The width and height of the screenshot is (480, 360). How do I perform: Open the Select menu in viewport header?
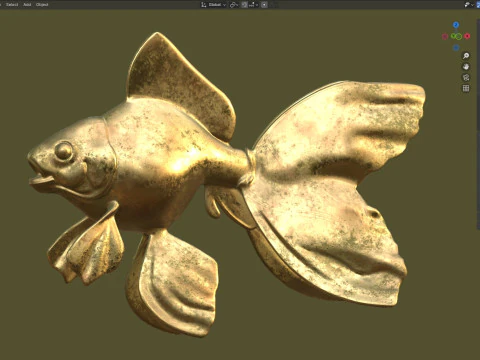point(12,5)
